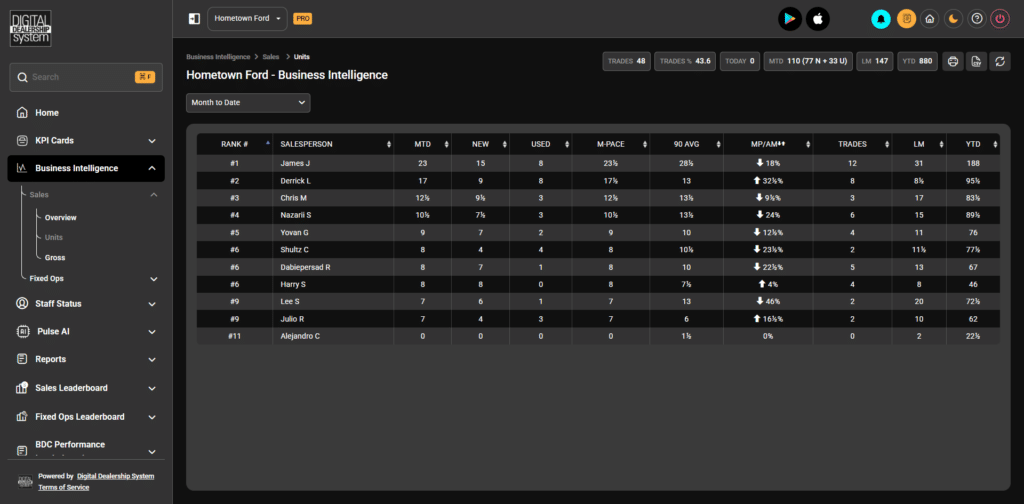Click the red power logout icon
The width and height of the screenshot is (1024, 504).
pos(1000,19)
